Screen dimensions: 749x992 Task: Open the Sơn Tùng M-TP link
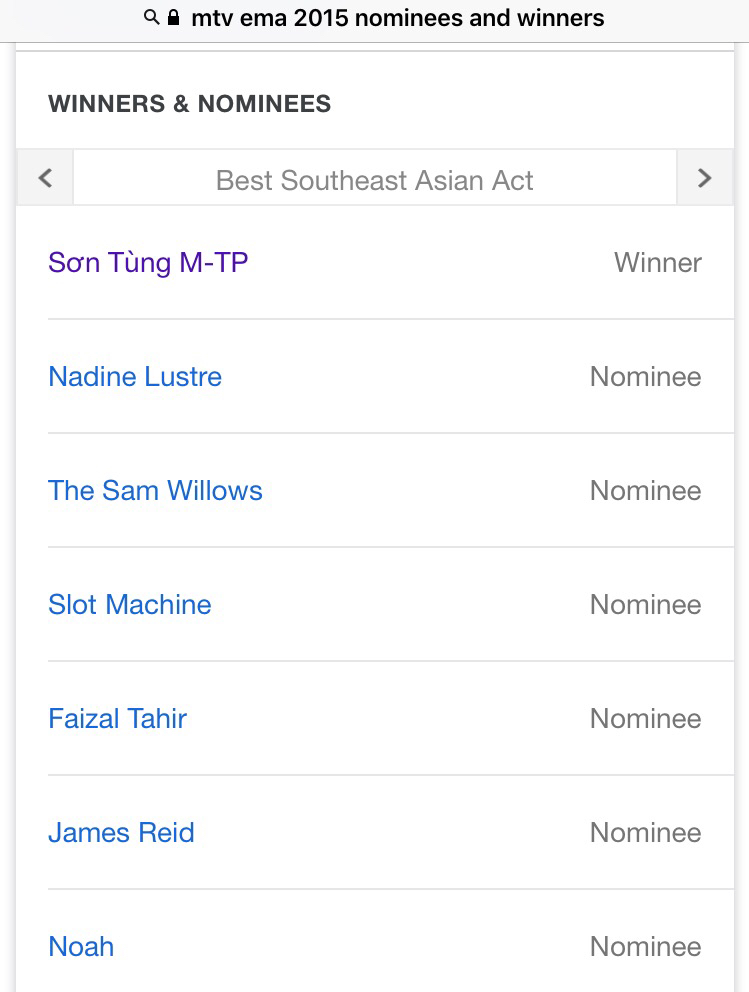click(148, 263)
